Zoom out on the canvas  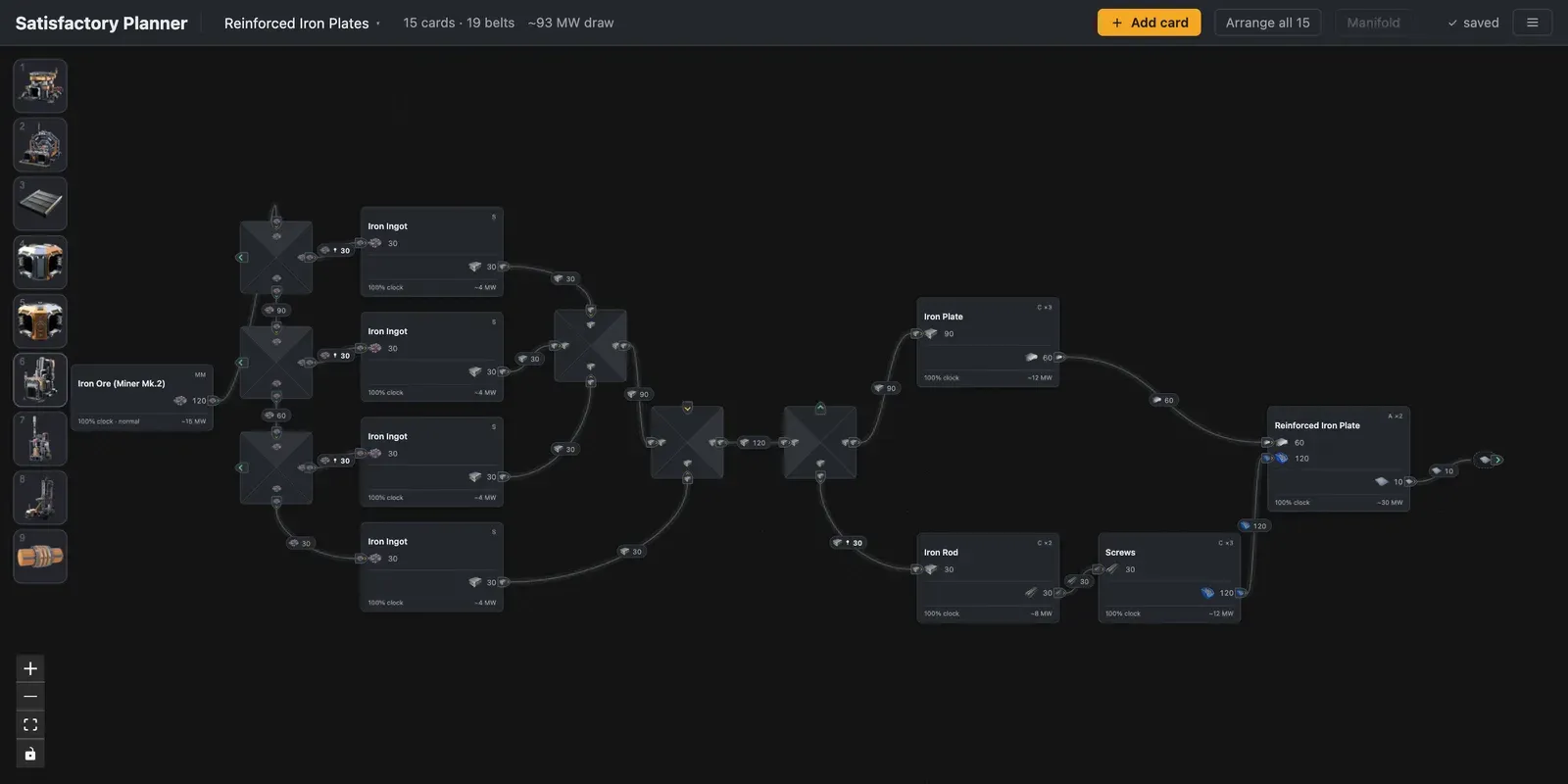pos(30,697)
